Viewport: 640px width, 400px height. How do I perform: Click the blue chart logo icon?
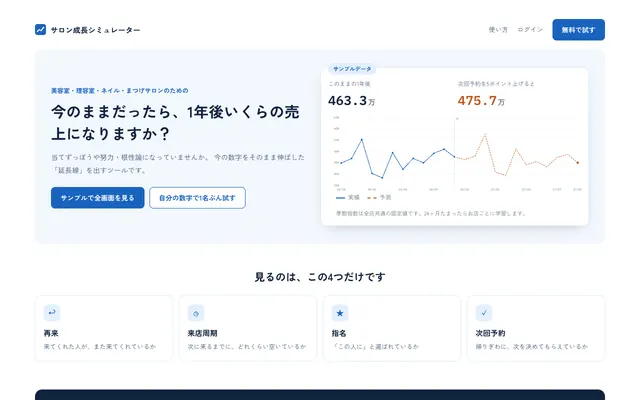coord(40,29)
